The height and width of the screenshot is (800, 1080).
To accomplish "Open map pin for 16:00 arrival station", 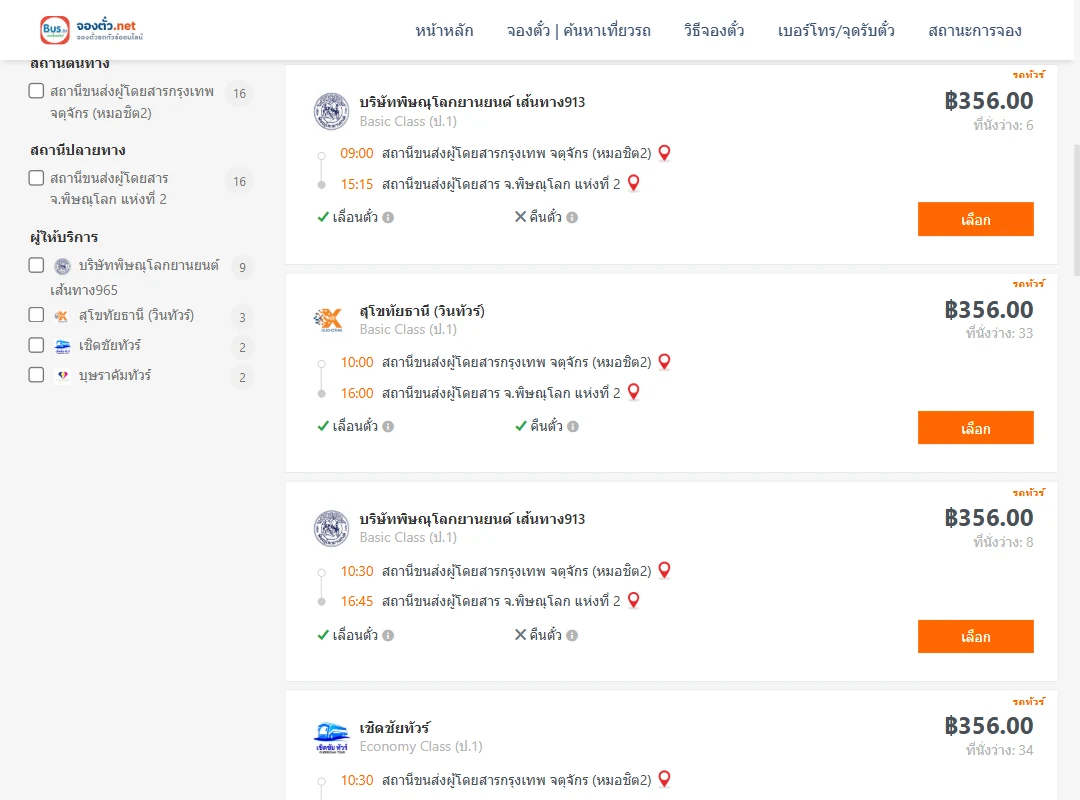I will pos(634,392).
